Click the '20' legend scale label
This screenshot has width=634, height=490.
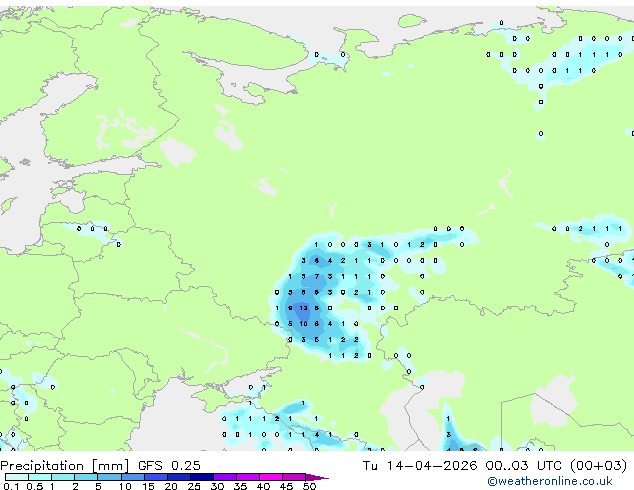[x=171, y=486]
